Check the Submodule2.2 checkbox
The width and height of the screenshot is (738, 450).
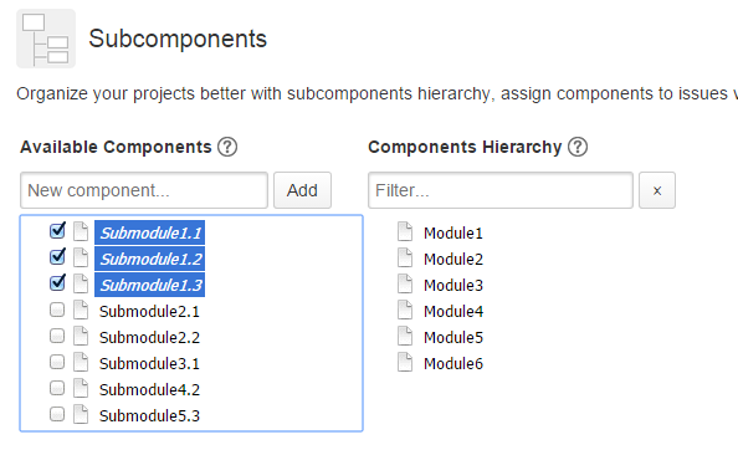tap(57, 336)
